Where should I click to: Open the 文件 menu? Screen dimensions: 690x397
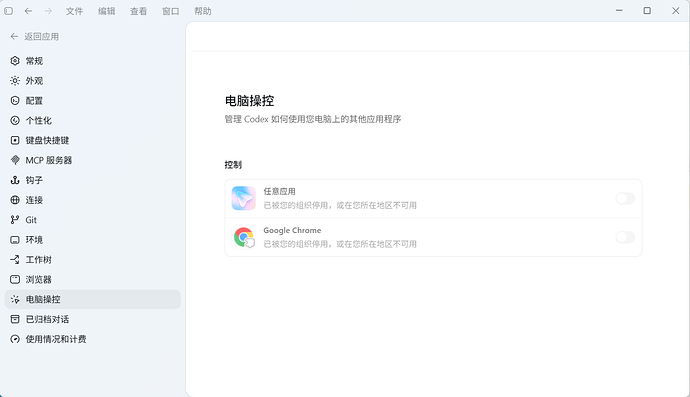point(74,11)
